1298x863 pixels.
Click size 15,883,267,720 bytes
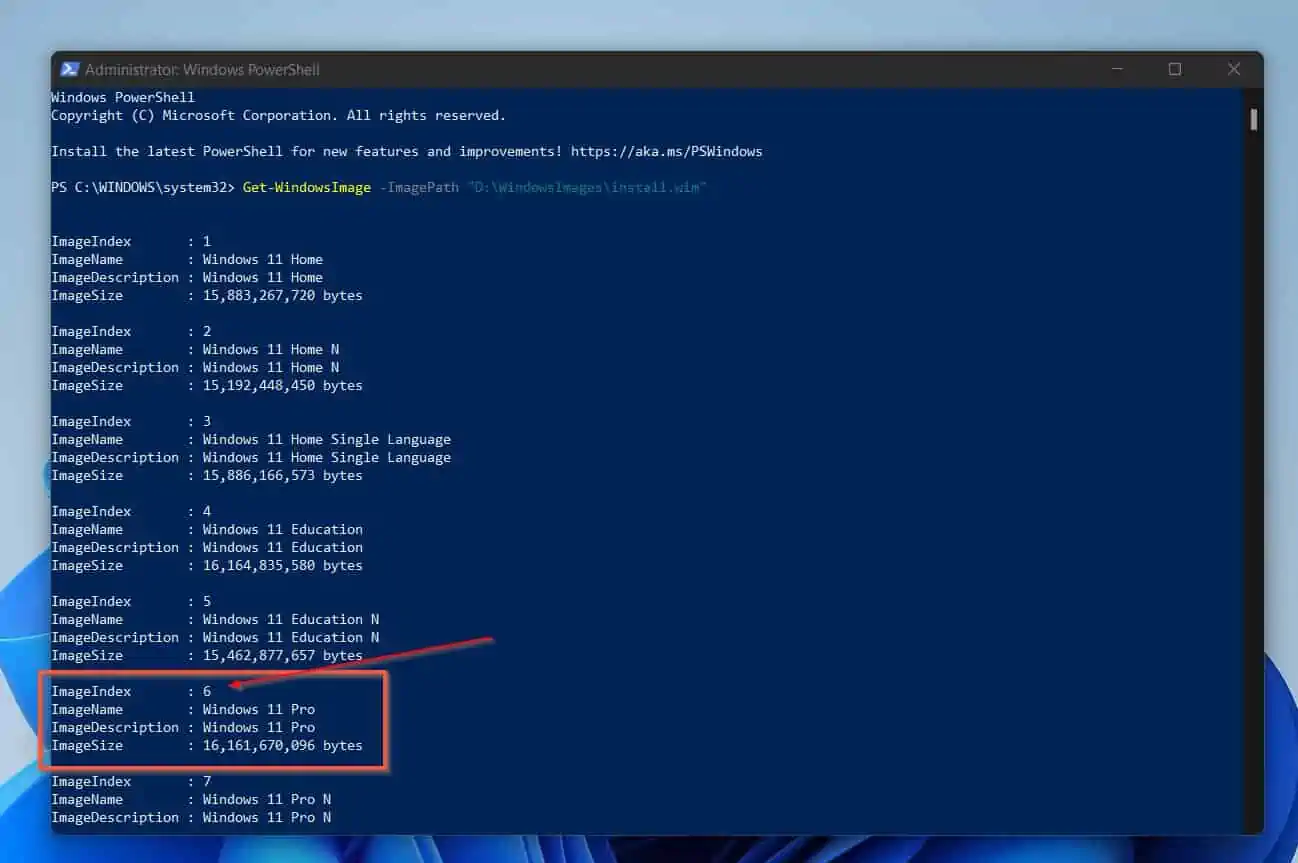click(x=282, y=296)
